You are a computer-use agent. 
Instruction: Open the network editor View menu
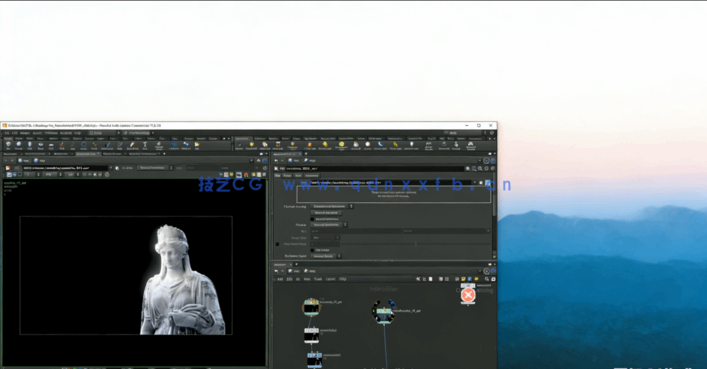[307, 279]
